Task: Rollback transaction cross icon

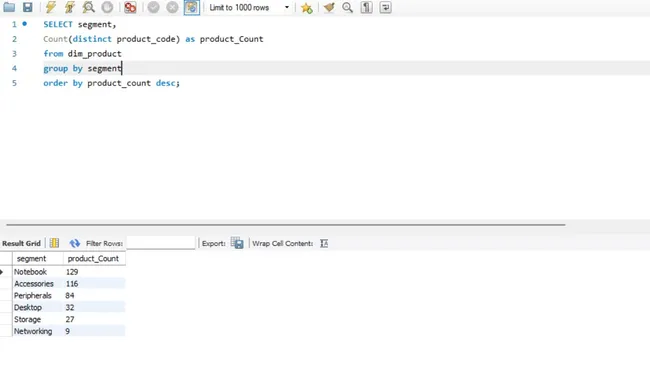Action: point(172,7)
